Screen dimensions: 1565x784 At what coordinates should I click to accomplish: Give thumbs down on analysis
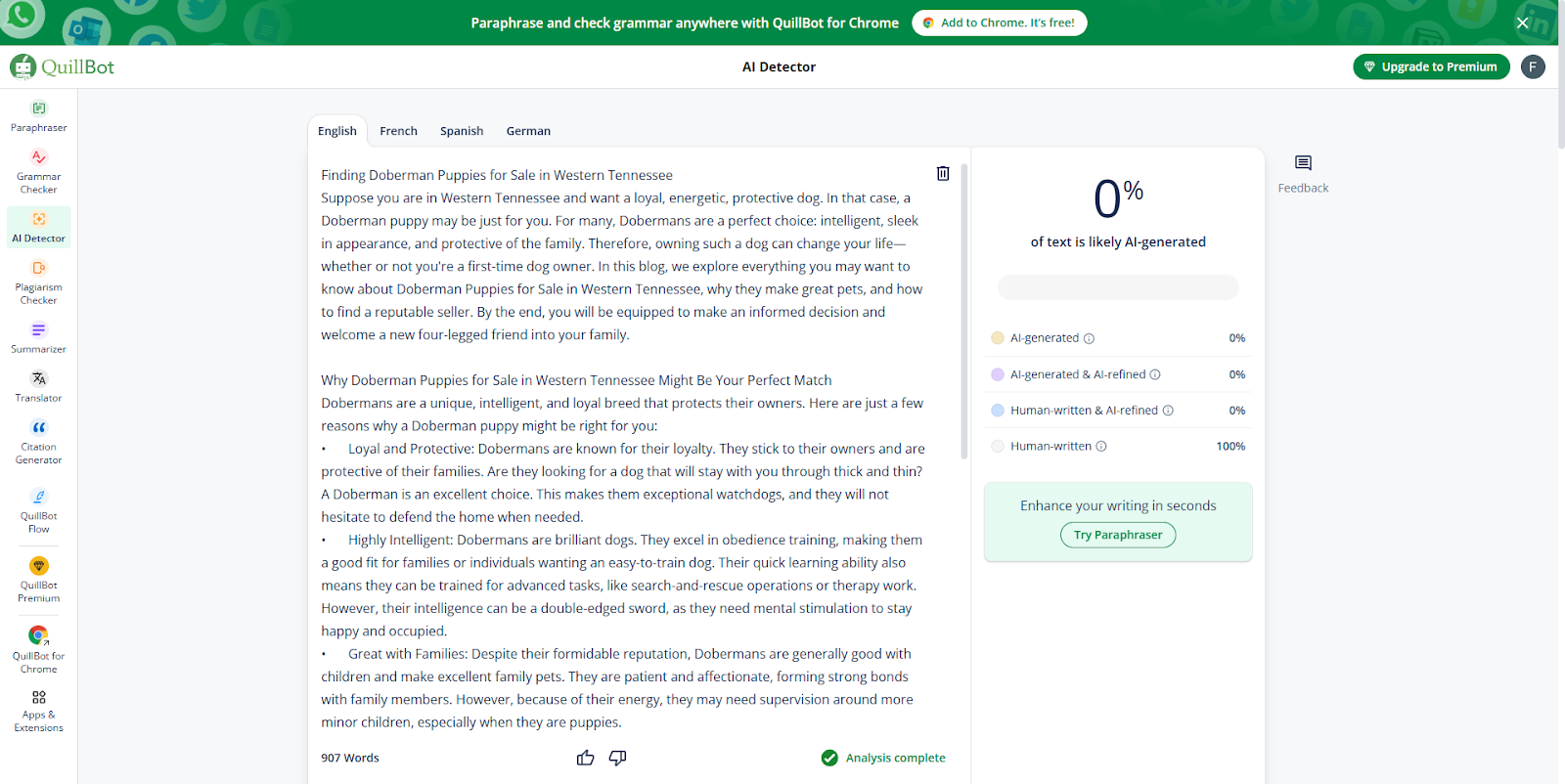tap(618, 758)
